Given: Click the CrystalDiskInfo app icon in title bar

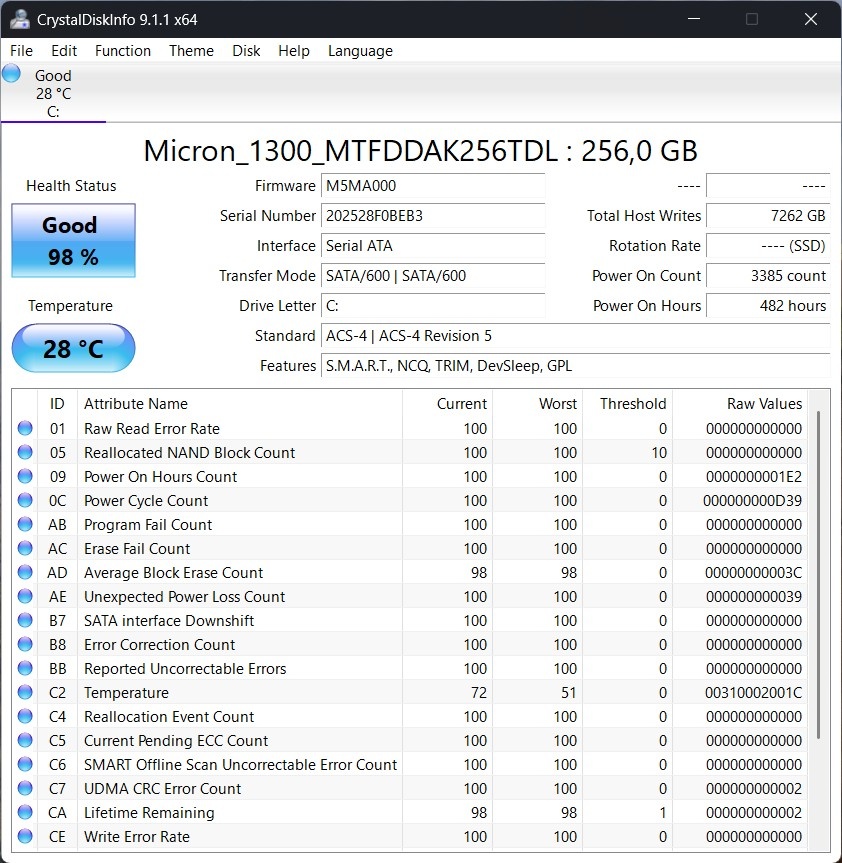Looking at the screenshot, I should point(19,19).
